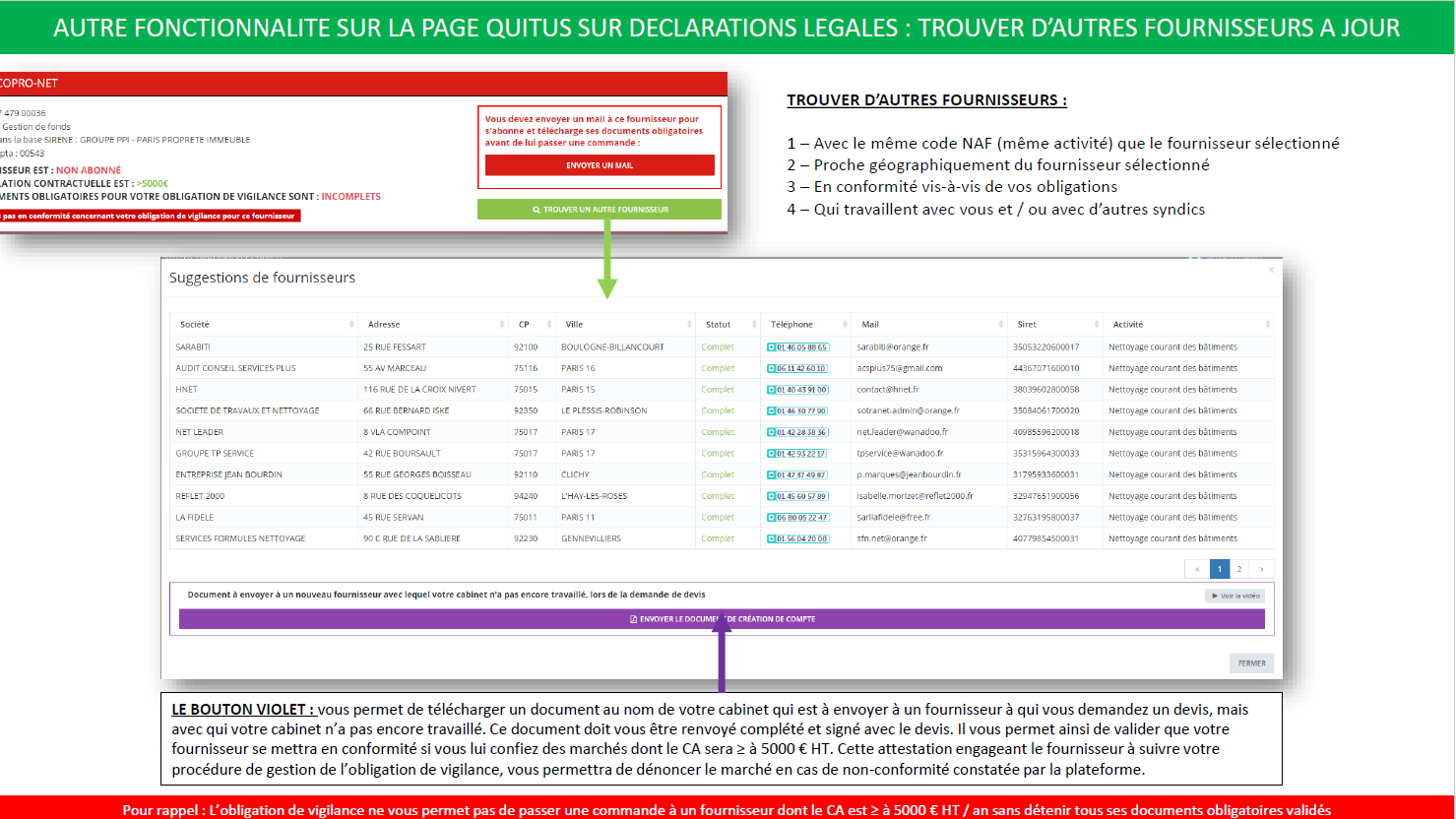The image size is (1456, 819).
Task: Click the phone badge for REFLET 2000
Action: tap(797, 496)
